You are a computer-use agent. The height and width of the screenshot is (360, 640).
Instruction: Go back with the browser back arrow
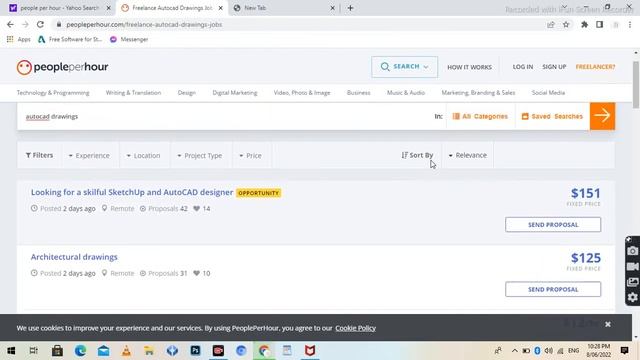[10, 24]
